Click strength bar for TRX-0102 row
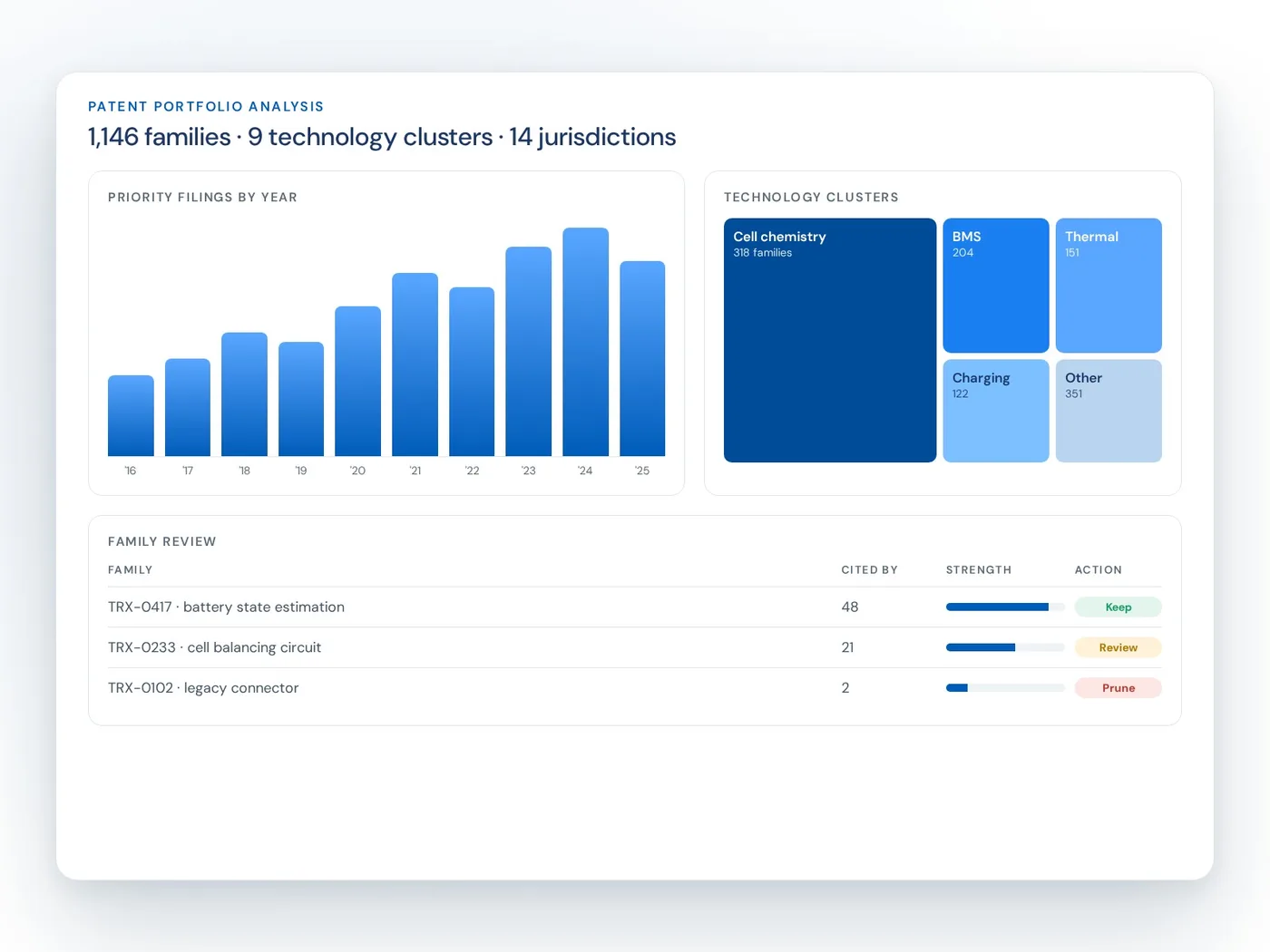The width and height of the screenshot is (1270, 952). [x=1005, y=688]
